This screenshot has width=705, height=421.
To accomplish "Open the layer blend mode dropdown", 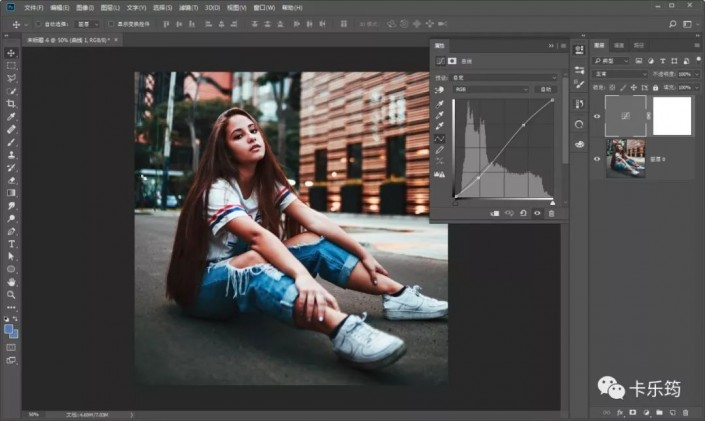I will (x=620, y=74).
